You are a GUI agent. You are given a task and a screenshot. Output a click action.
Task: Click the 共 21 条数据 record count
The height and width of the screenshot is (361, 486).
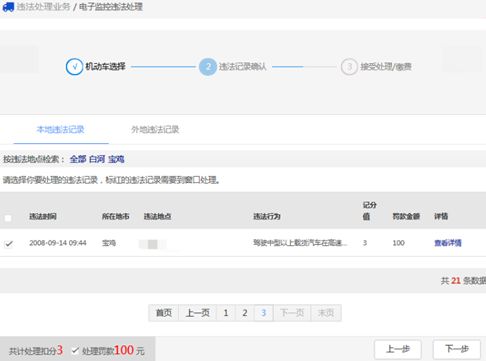click(463, 281)
